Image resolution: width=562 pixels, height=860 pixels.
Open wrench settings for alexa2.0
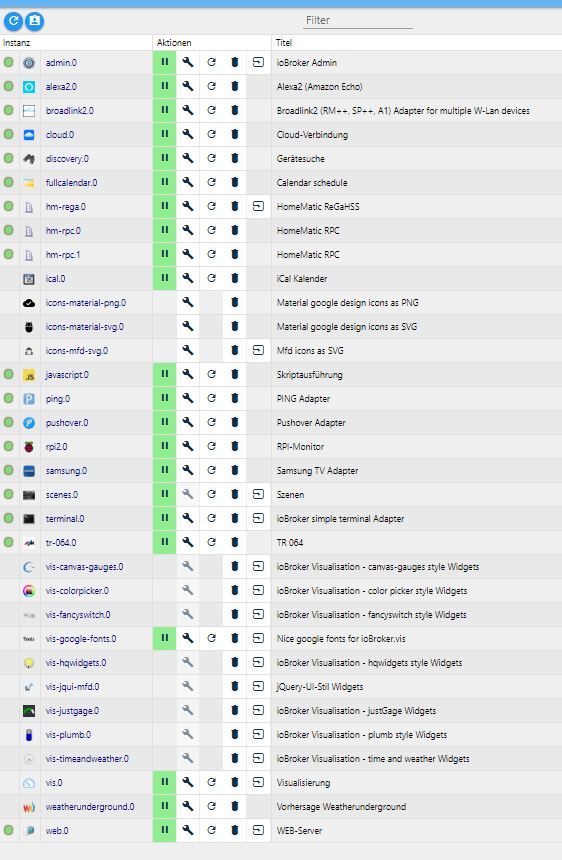click(x=188, y=86)
